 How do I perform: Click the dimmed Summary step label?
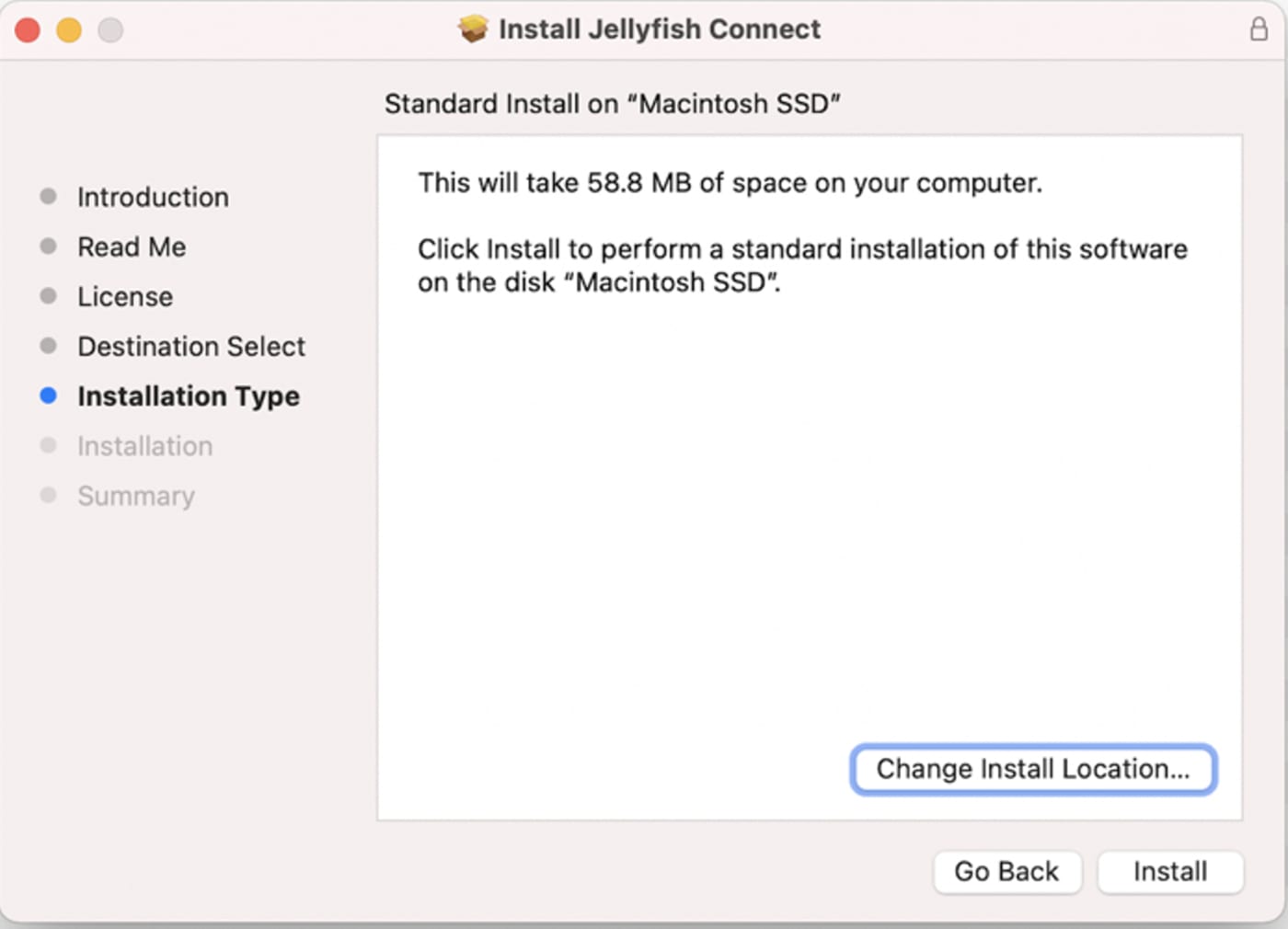(136, 496)
